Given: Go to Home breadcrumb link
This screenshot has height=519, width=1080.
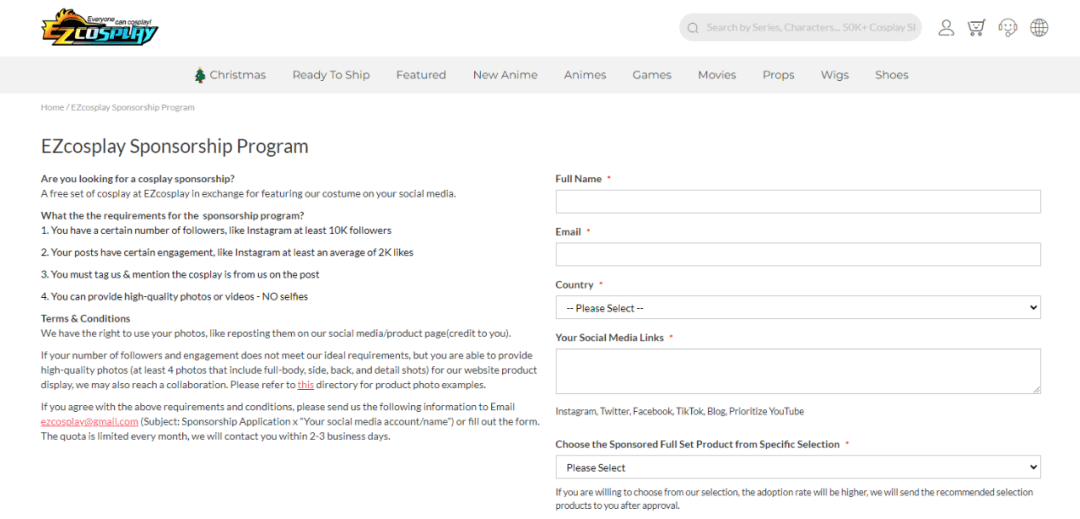Looking at the screenshot, I should (52, 108).
